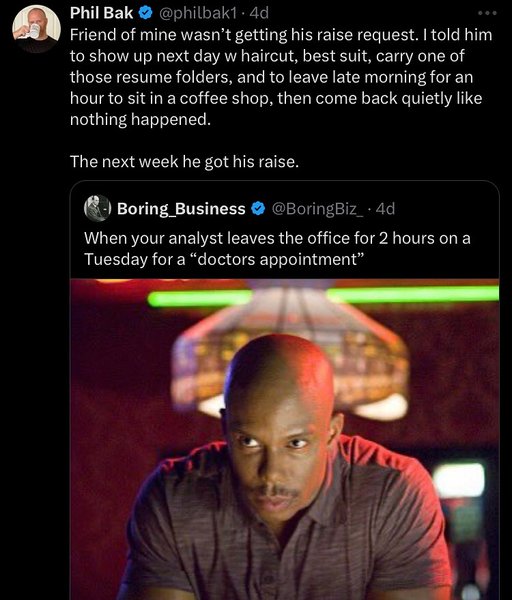The image size is (512, 600).
Task: Open Phil Bak's profile avatar
Action: (36, 29)
